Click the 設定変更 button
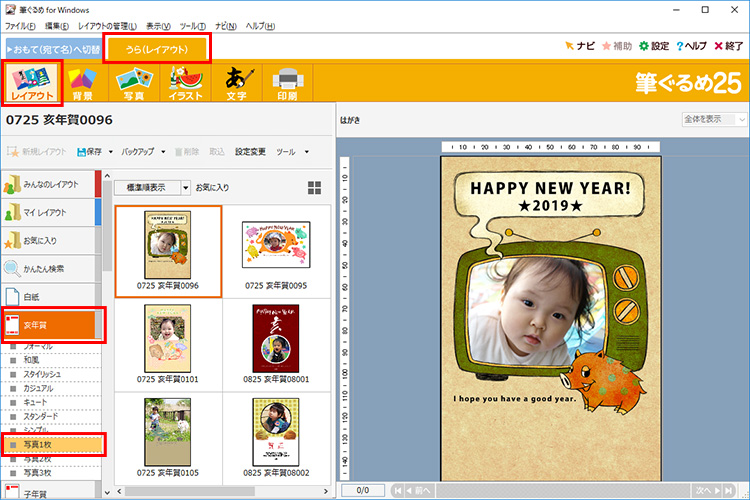750x500 pixels. 250,152
